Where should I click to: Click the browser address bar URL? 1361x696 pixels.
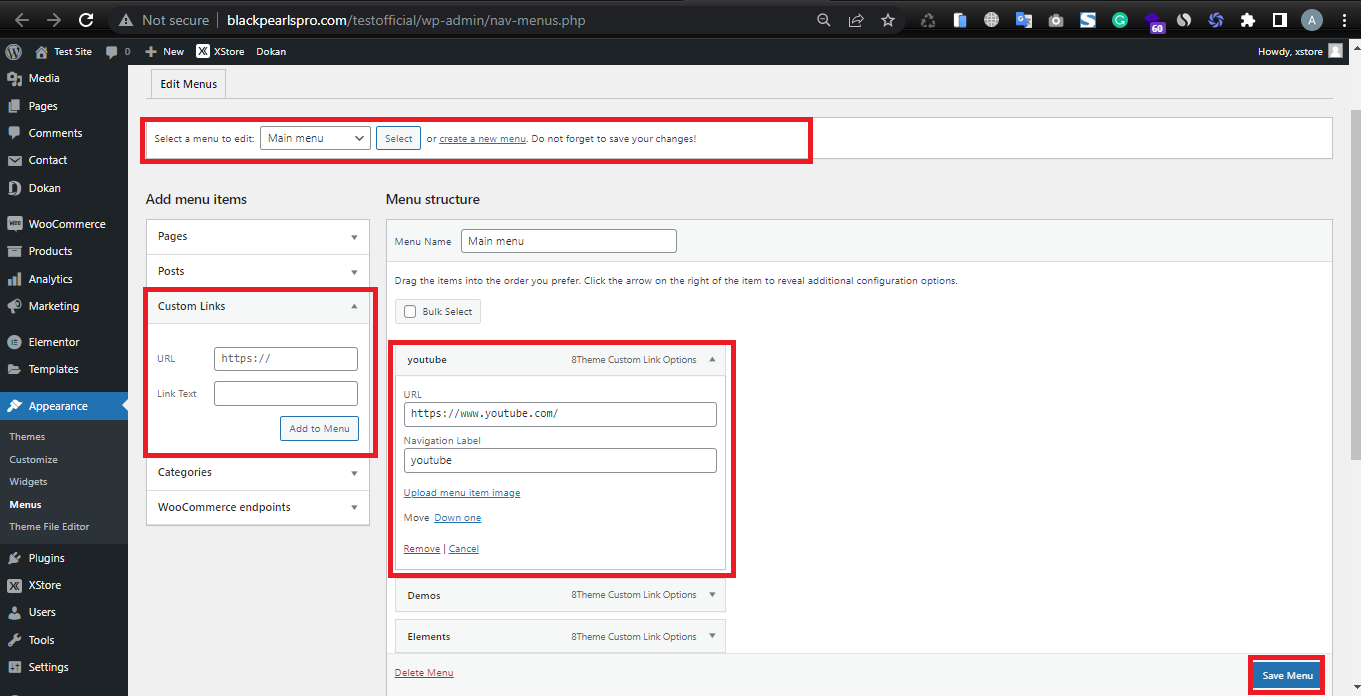tap(406, 20)
